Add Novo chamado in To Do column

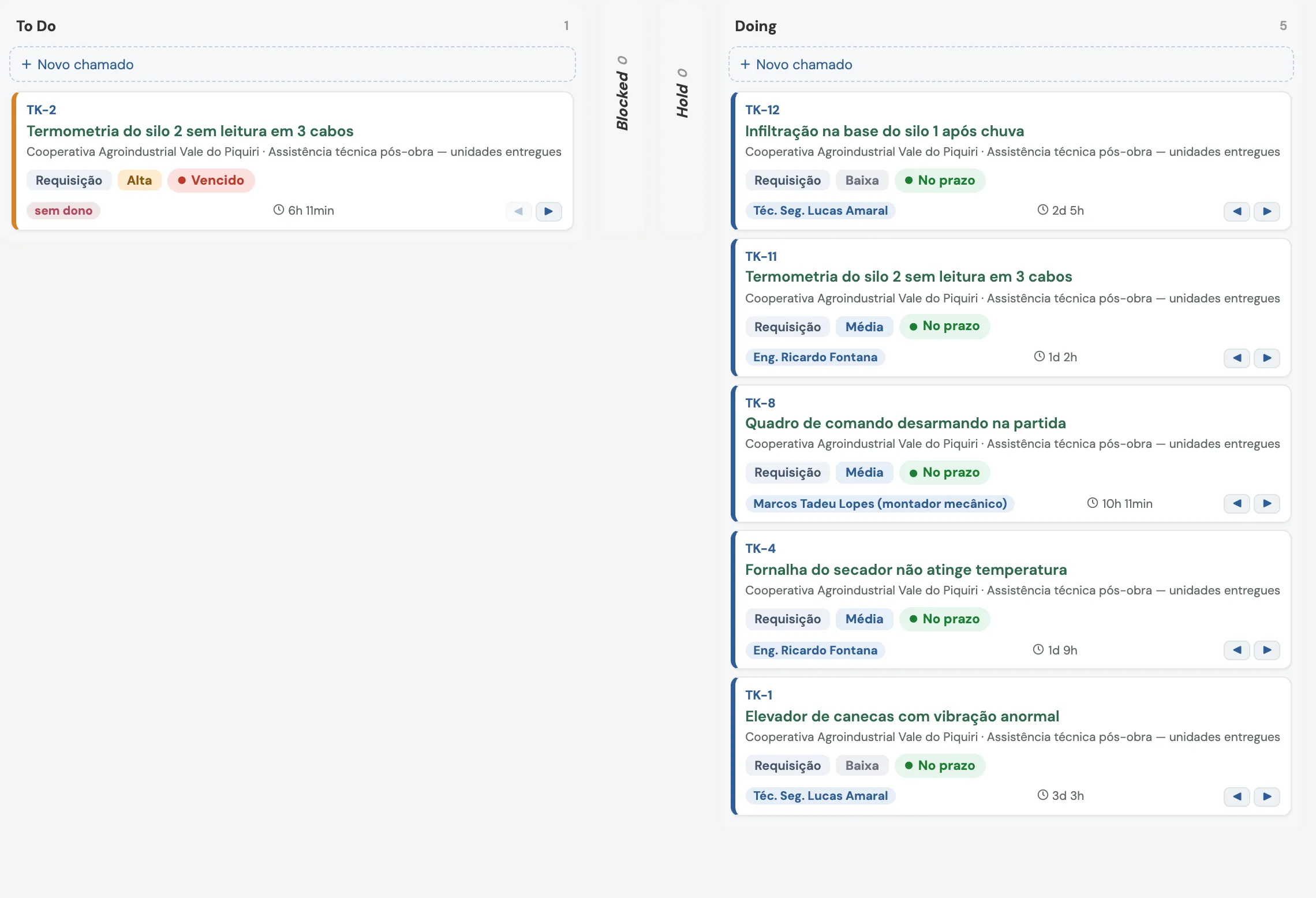[x=293, y=64]
